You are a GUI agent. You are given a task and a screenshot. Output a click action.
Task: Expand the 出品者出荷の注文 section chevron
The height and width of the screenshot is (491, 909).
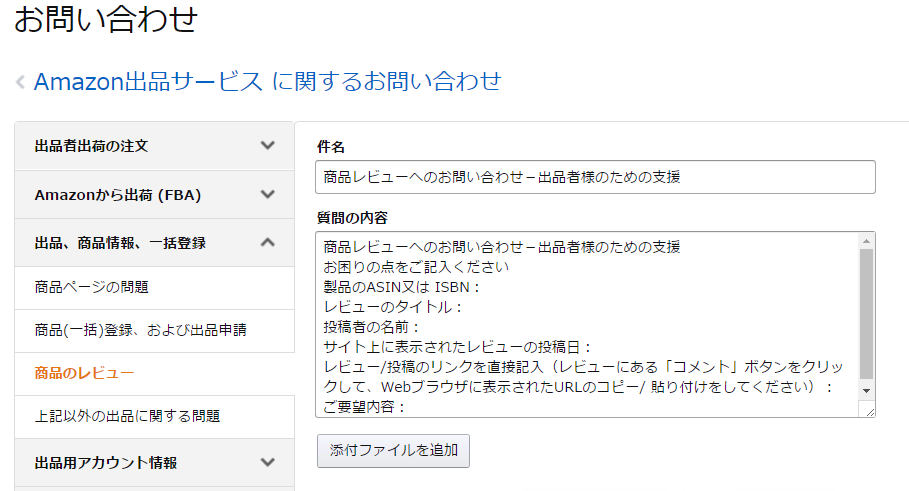pyautogui.click(x=267, y=146)
